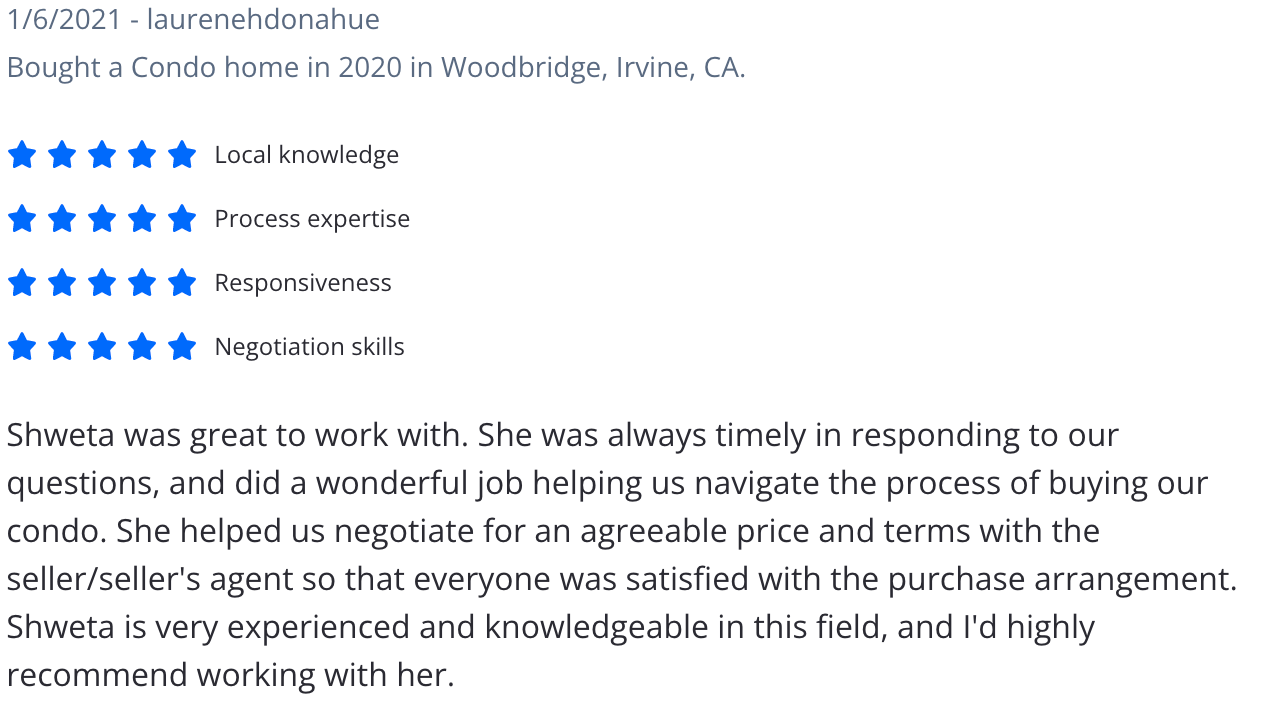Click the first star of Process expertise
The height and width of the screenshot is (704, 1284).
[22, 219]
